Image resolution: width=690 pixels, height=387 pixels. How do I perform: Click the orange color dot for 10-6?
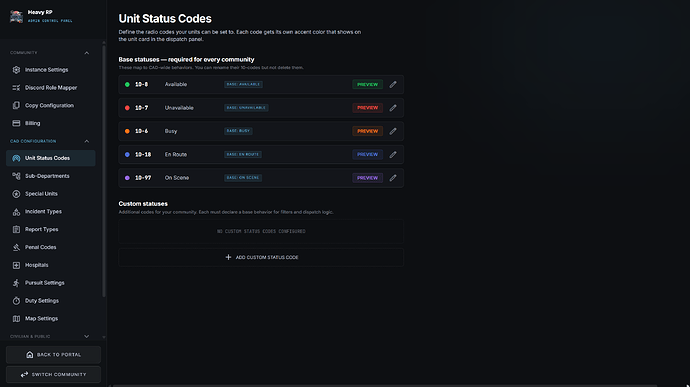pyautogui.click(x=127, y=131)
